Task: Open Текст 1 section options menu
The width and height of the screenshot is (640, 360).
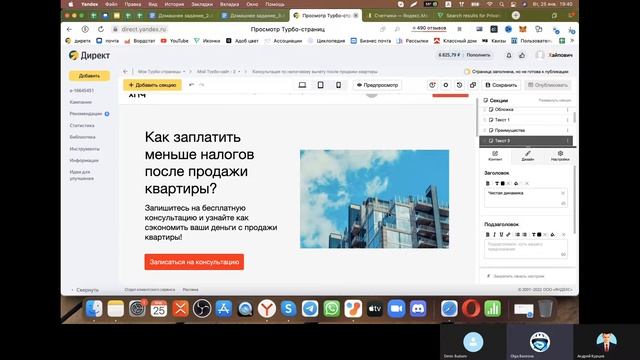Action: click(x=567, y=120)
